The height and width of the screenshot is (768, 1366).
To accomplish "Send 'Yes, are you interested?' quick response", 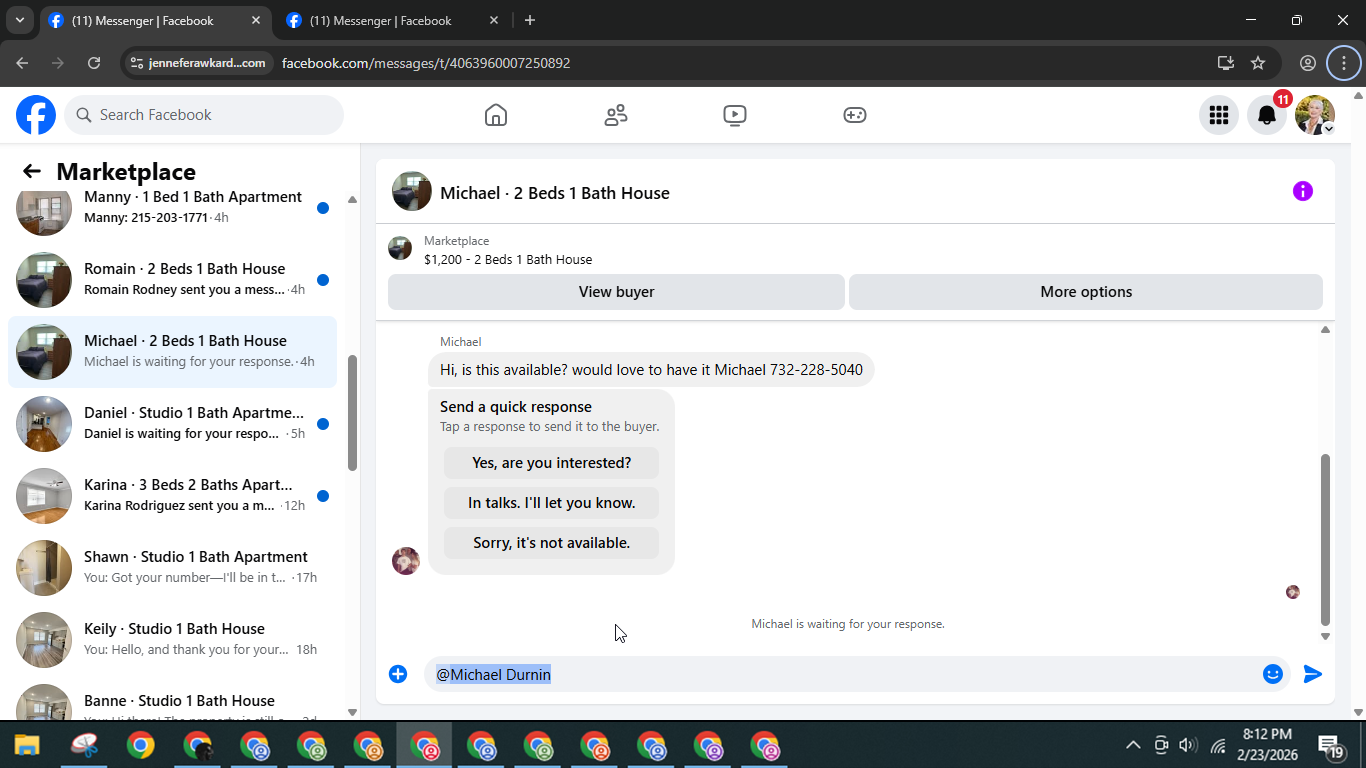I will (551, 463).
